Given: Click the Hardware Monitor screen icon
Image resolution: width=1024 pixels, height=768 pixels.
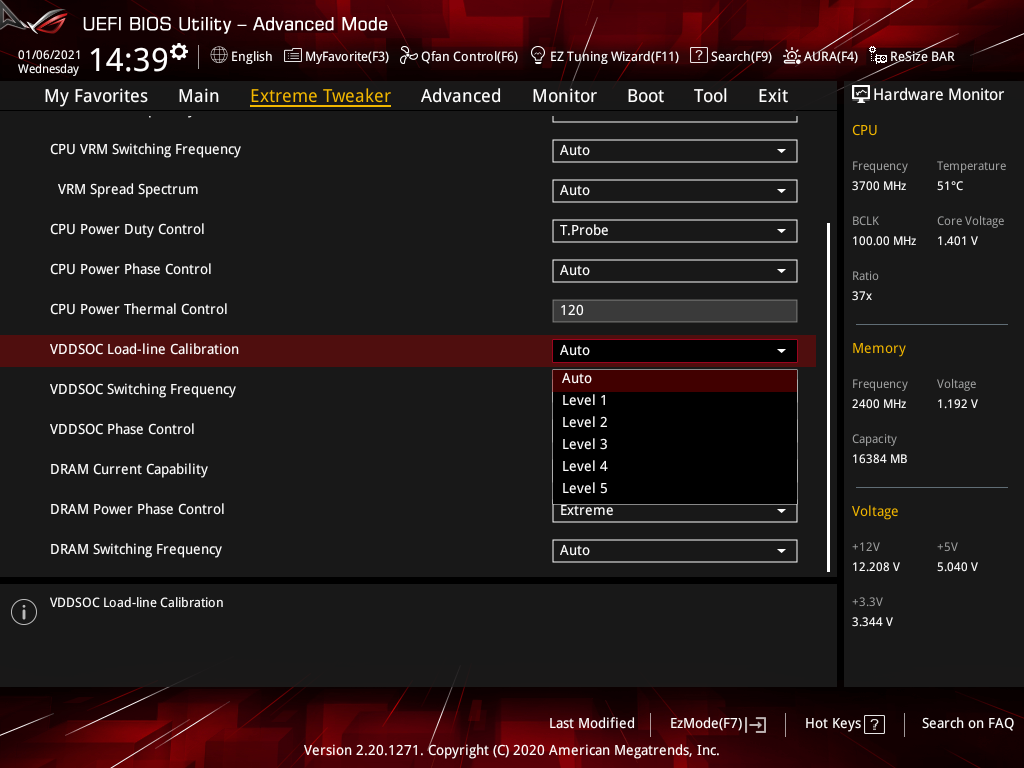Looking at the screenshot, I should point(861,95).
